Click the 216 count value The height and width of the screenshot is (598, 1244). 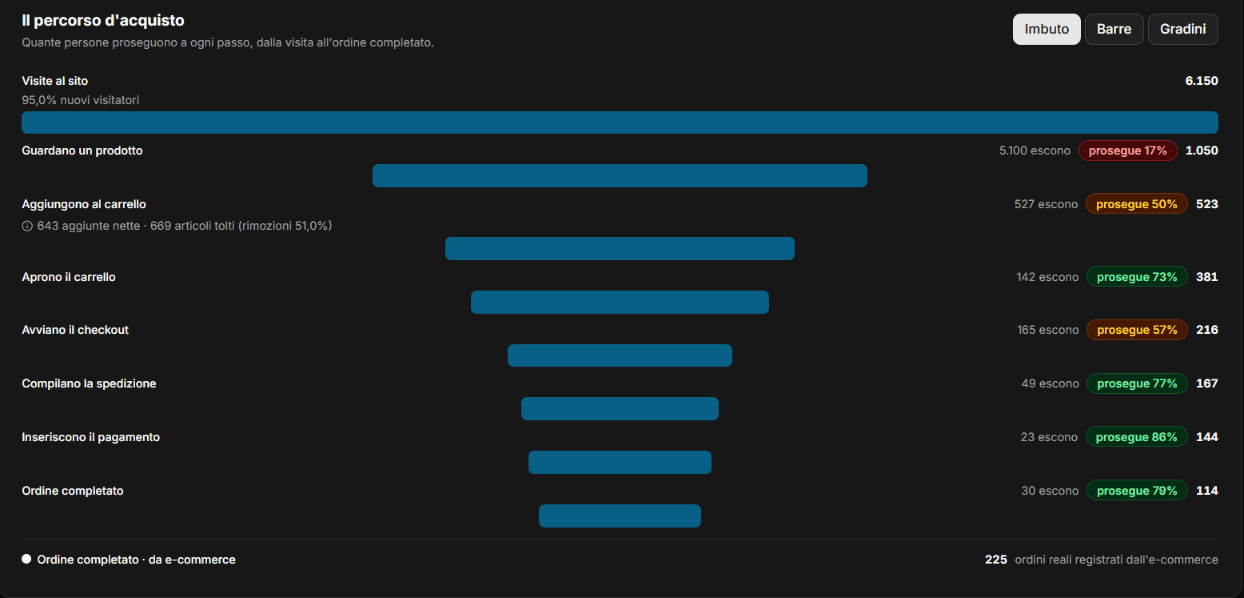point(1207,330)
